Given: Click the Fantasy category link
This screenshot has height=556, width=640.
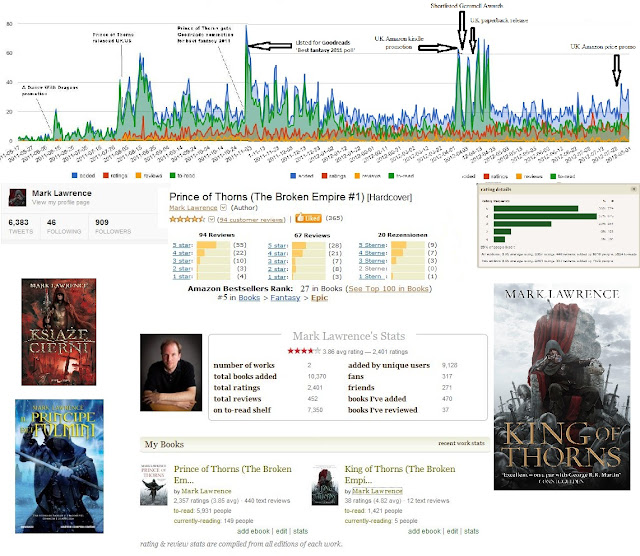Looking at the screenshot, I should point(285,298).
